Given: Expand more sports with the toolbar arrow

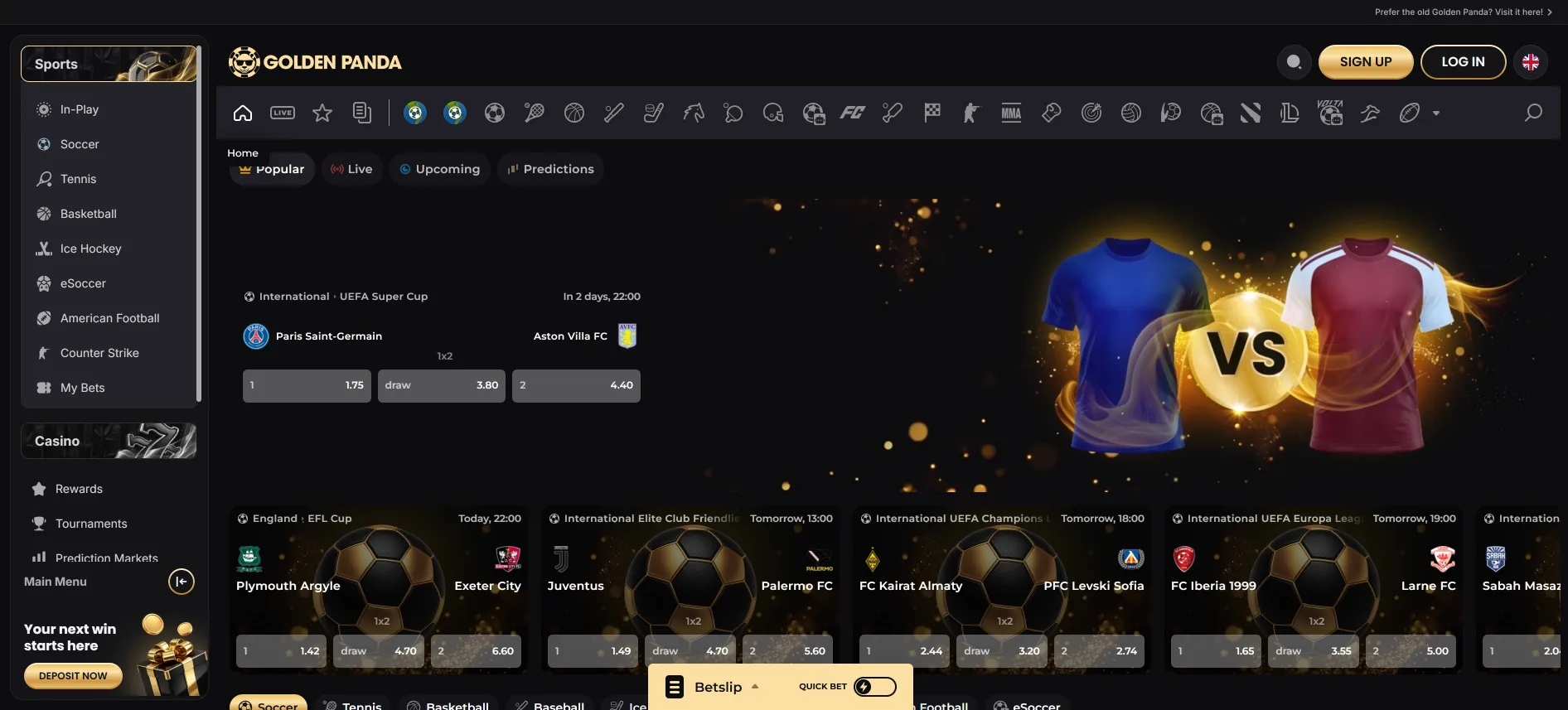Looking at the screenshot, I should pyautogui.click(x=1436, y=114).
